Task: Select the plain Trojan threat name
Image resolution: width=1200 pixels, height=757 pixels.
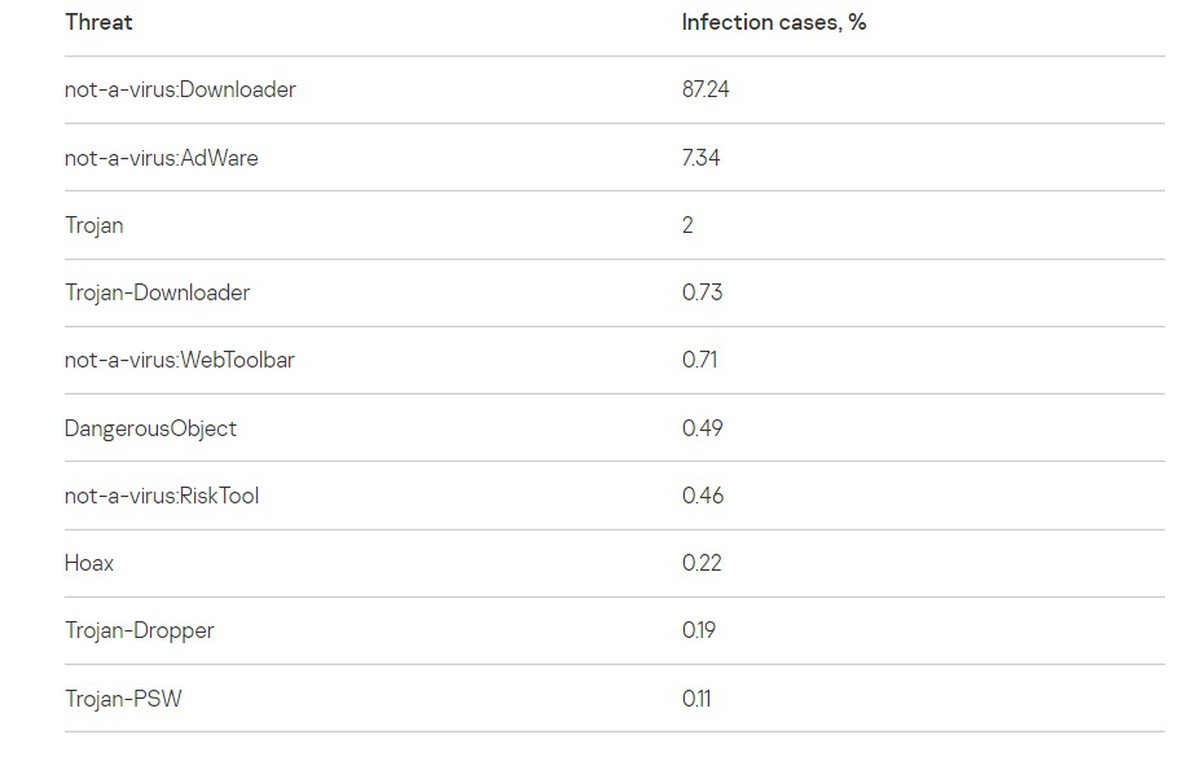Action: click(94, 225)
